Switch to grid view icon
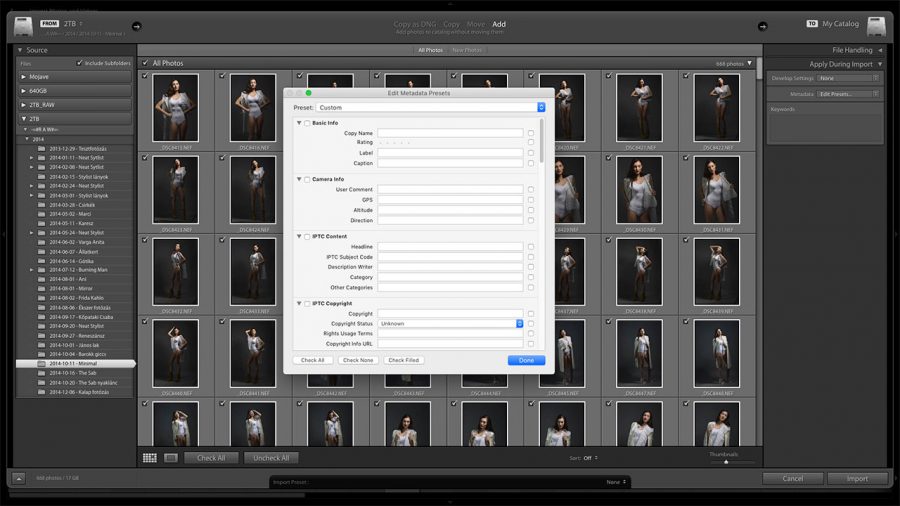The height and width of the screenshot is (506, 900). (x=150, y=458)
